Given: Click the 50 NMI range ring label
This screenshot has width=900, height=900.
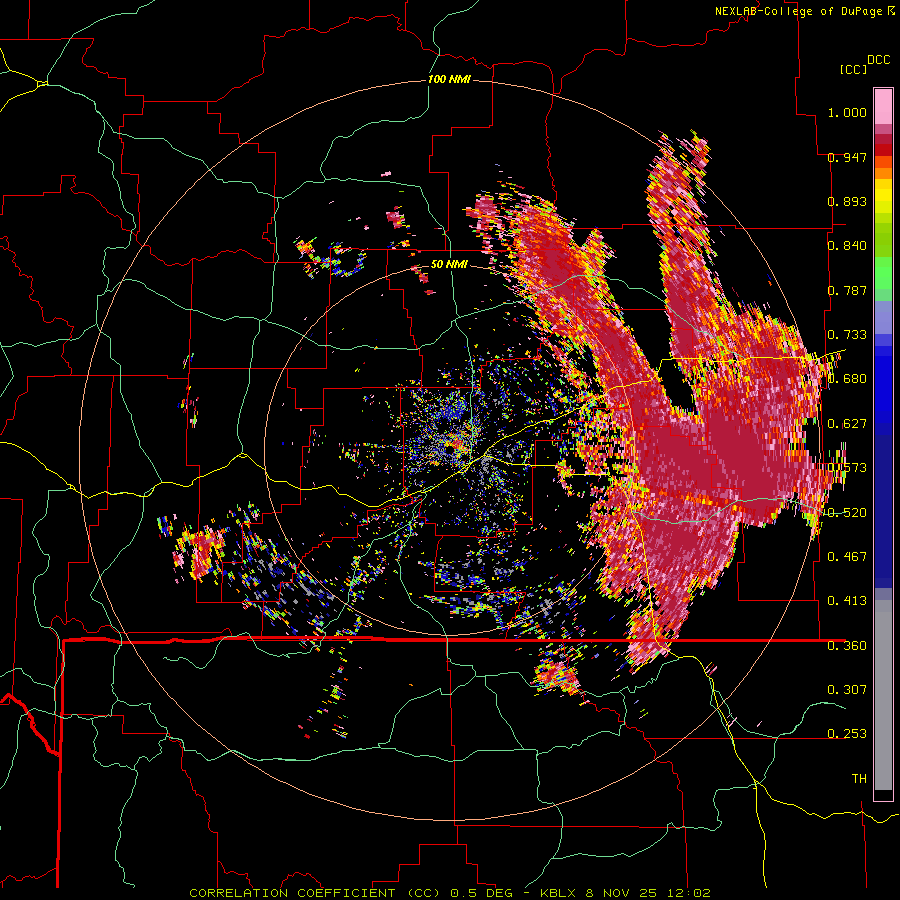Looking at the screenshot, I should (x=449, y=264).
